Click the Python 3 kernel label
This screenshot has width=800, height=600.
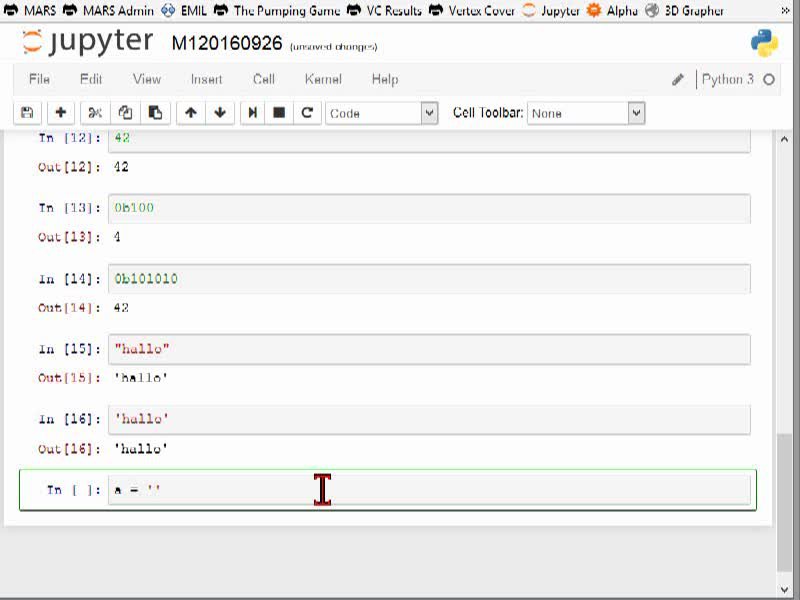(728, 80)
